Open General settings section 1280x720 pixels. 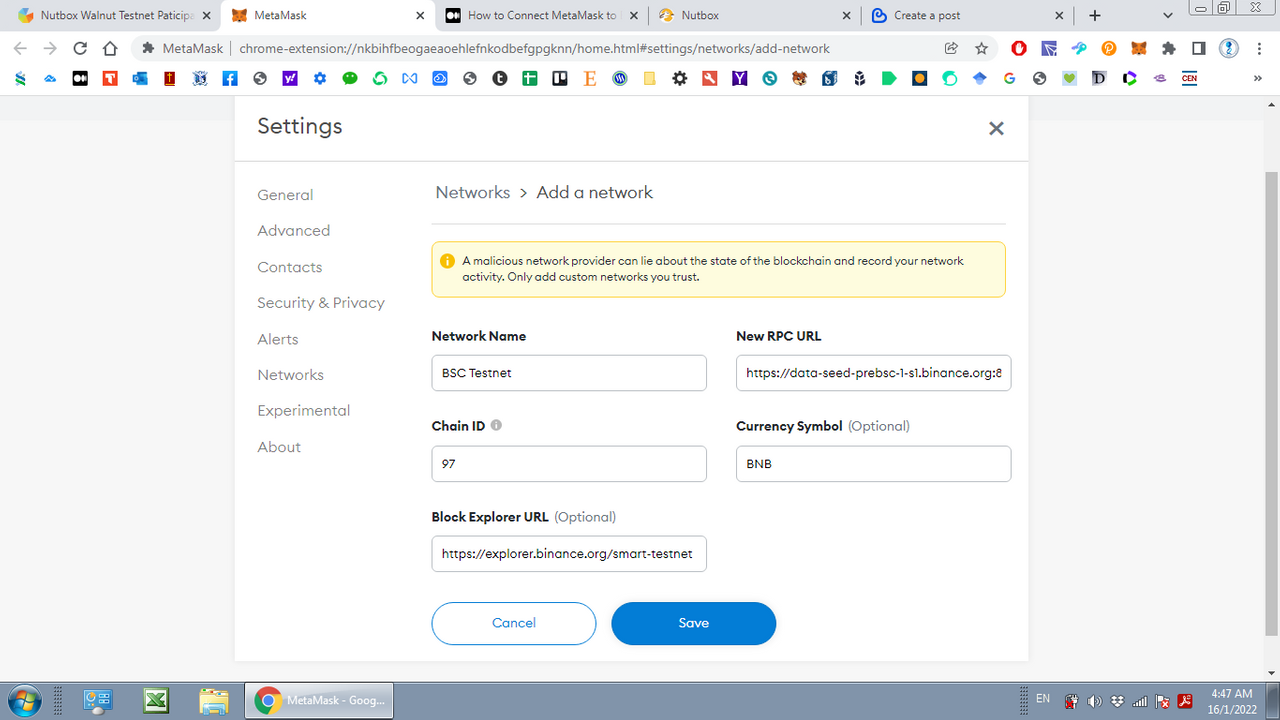tap(285, 195)
